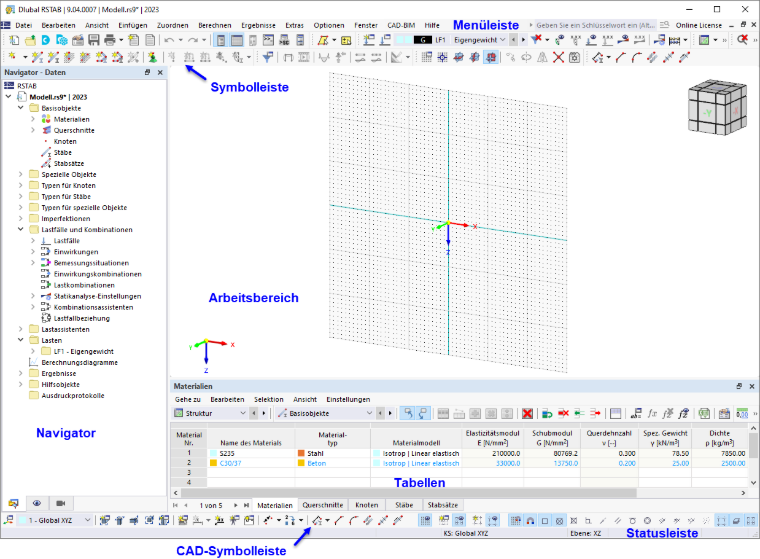Image resolution: width=760 pixels, height=559 pixels.
Task: Open the Struktur dropdown in the table panel
Action: (x=210, y=413)
